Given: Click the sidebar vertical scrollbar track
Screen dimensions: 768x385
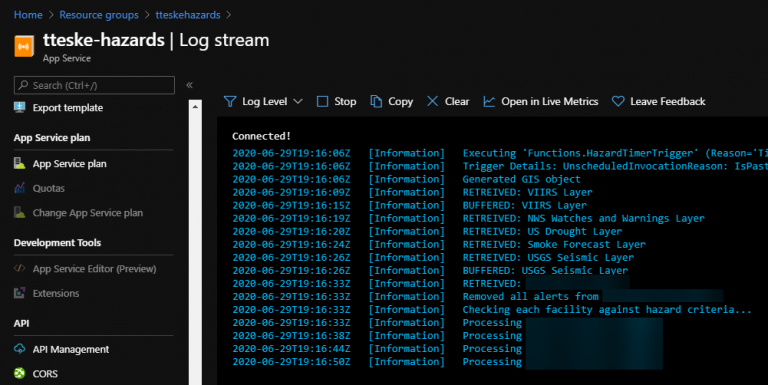Looking at the screenshot, I should coord(195,248).
